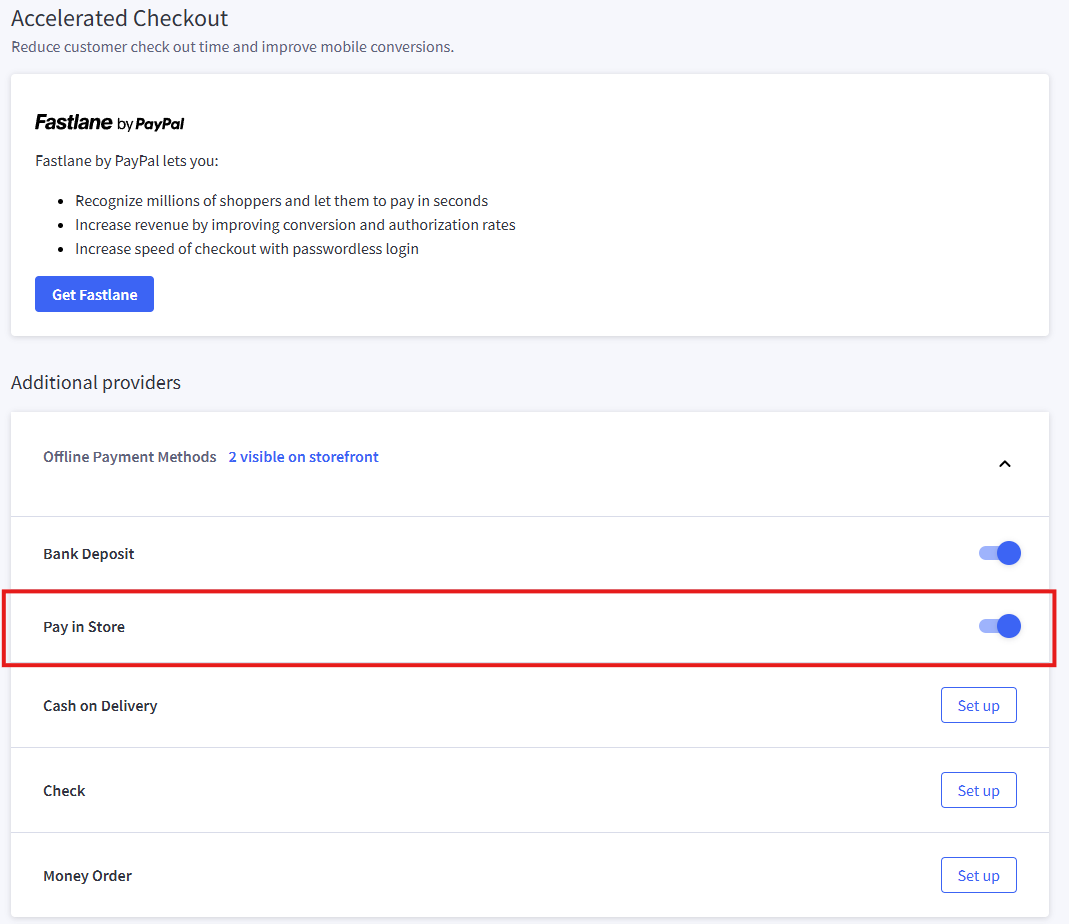Screen dimensions: 1069x924
Task: Select the Bank Deposit row label
Action: pyautogui.click(x=88, y=554)
